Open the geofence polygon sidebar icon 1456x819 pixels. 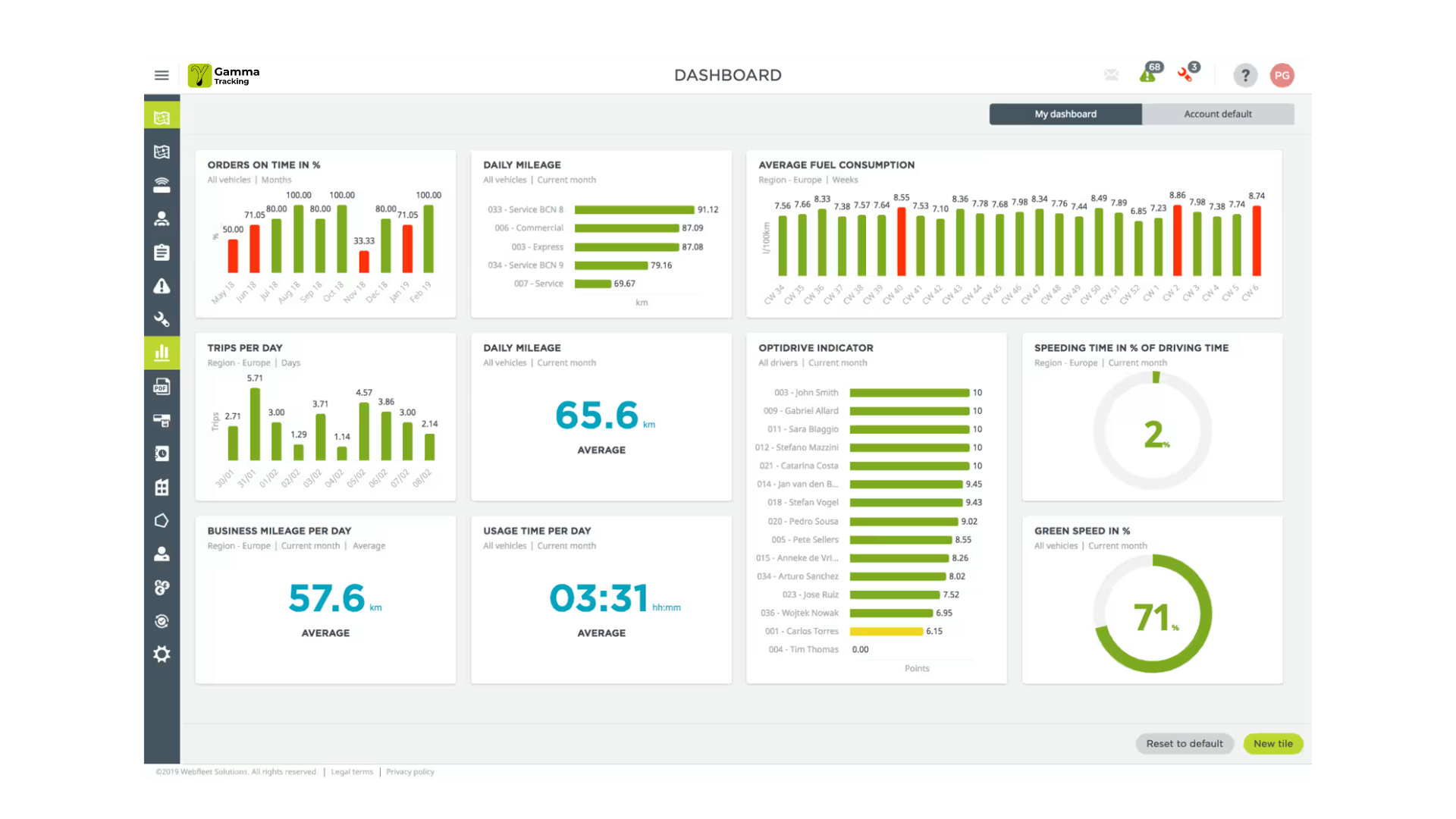coord(162,520)
